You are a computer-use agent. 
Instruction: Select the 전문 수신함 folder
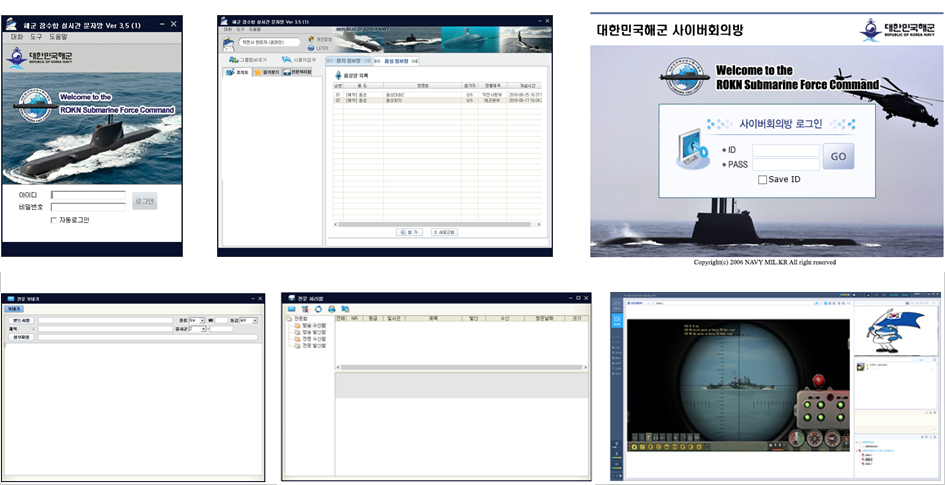click(x=310, y=339)
